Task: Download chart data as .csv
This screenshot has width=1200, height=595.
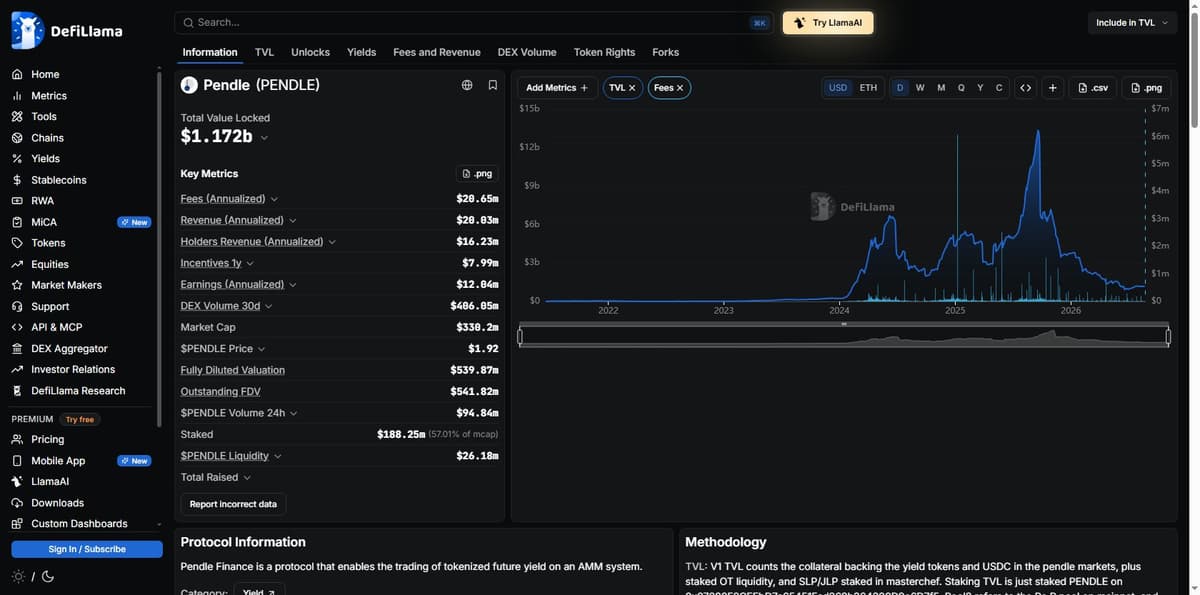Action: pyautogui.click(x=1092, y=88)
